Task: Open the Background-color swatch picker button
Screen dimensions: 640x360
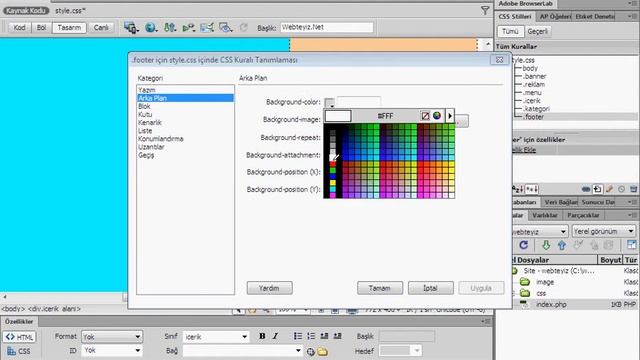Action: coord(329,102)
